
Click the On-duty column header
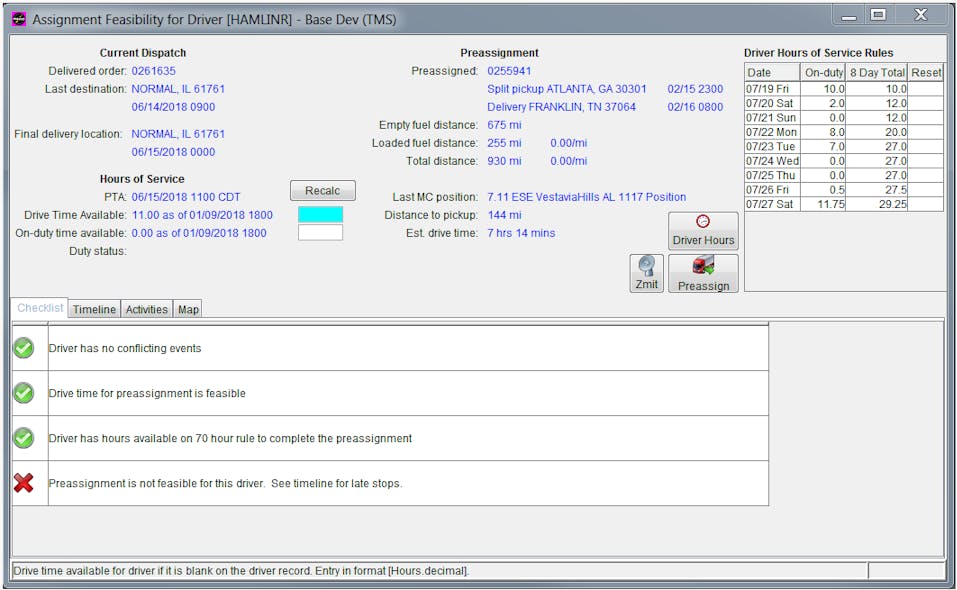pos(824,73)
